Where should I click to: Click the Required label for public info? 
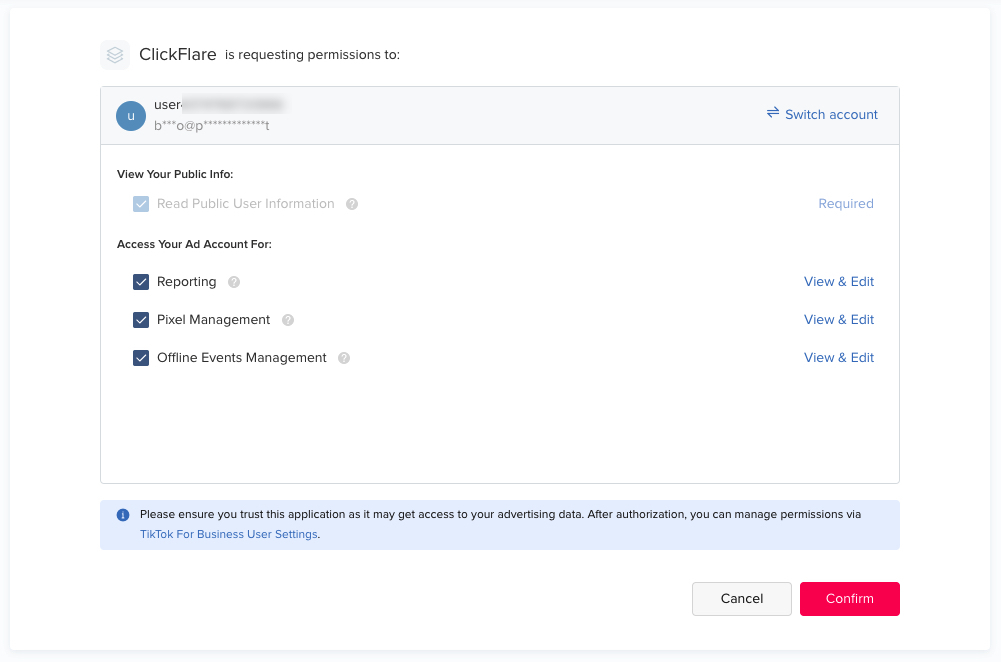click(846, 204)
